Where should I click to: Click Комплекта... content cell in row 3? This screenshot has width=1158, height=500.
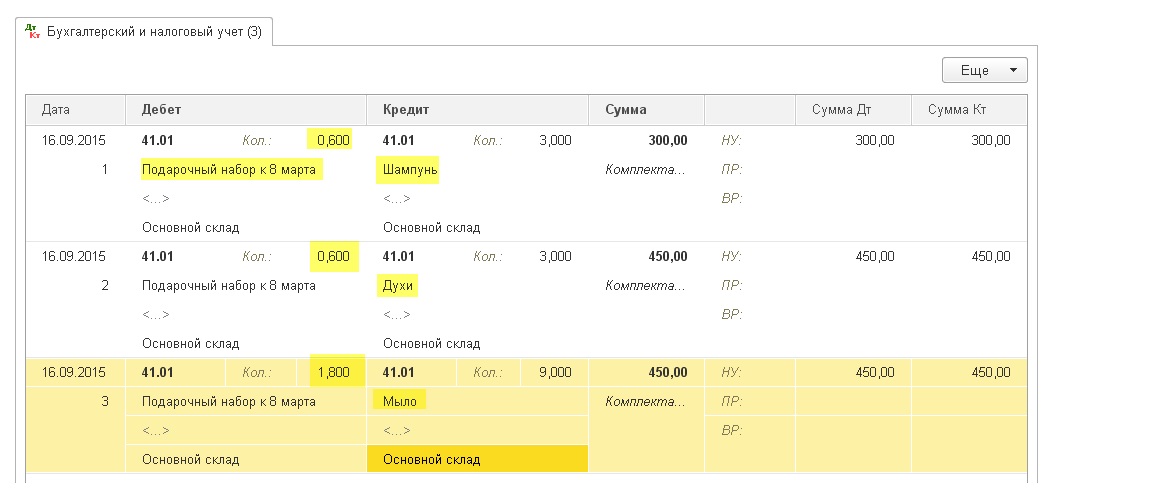tap(645, 401)
